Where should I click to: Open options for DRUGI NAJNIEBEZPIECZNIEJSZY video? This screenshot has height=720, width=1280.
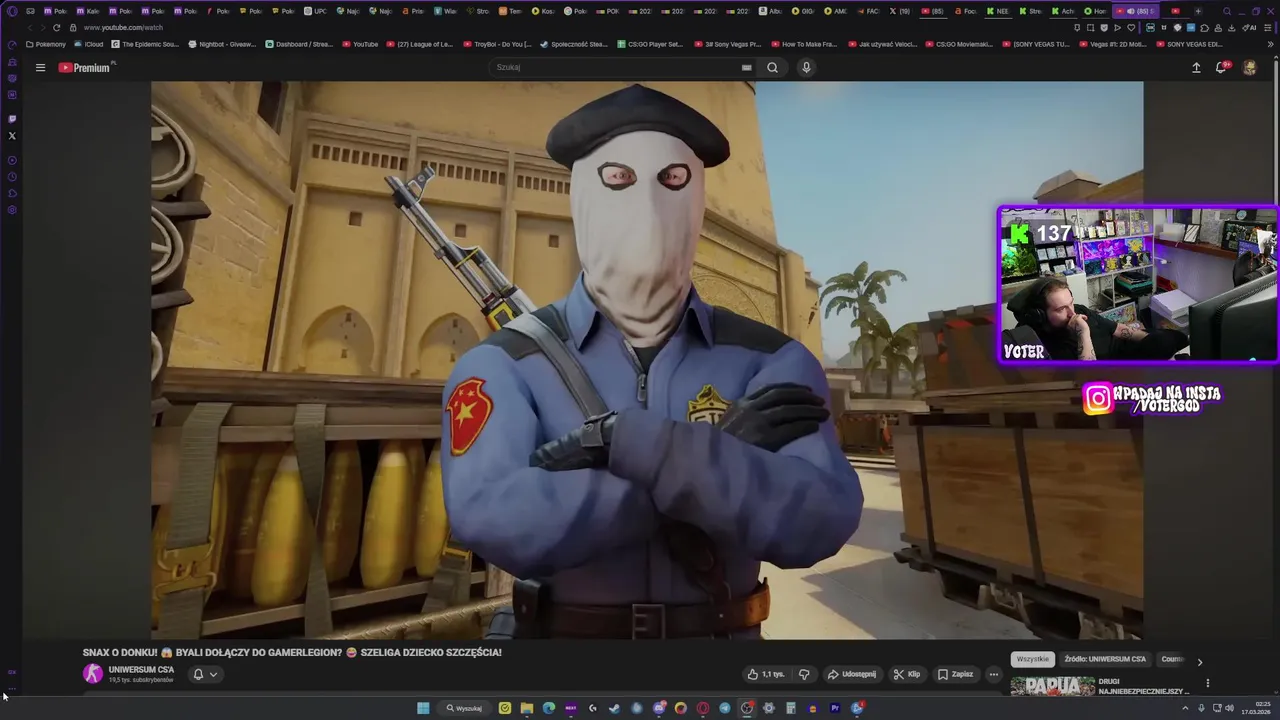[x=1207, y=683]
